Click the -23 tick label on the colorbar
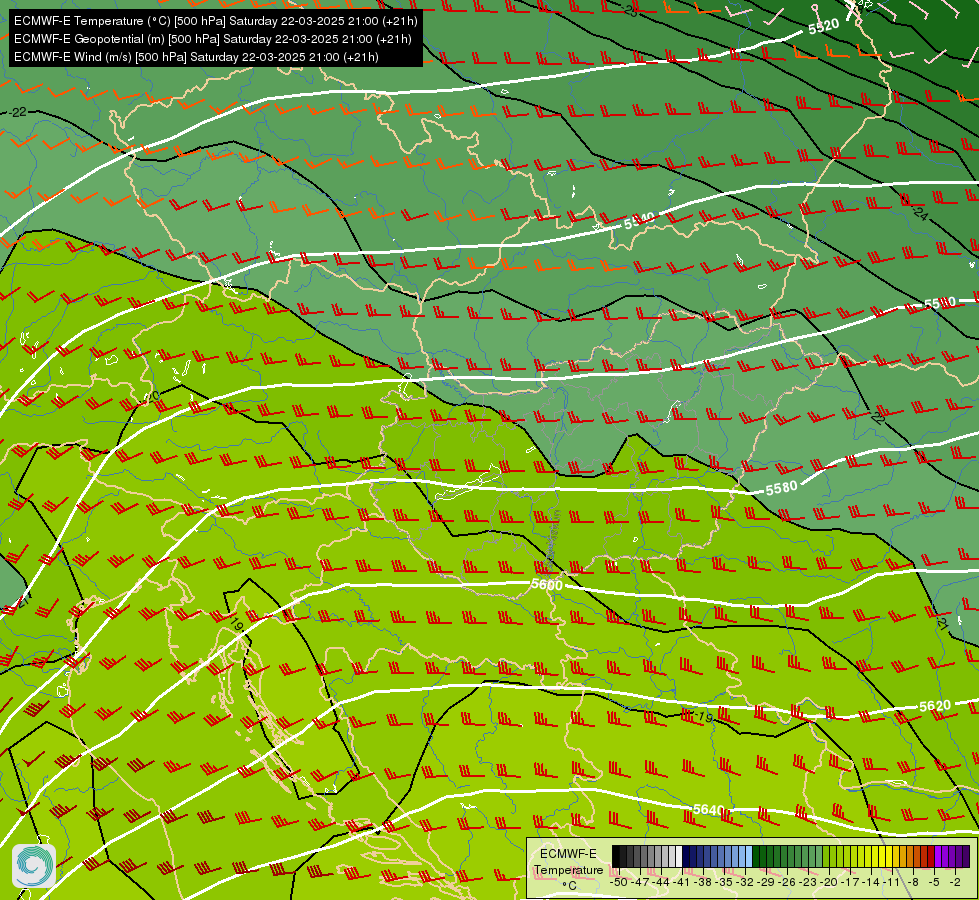Viewport: 979px width, 900px height. pos(808,882)
